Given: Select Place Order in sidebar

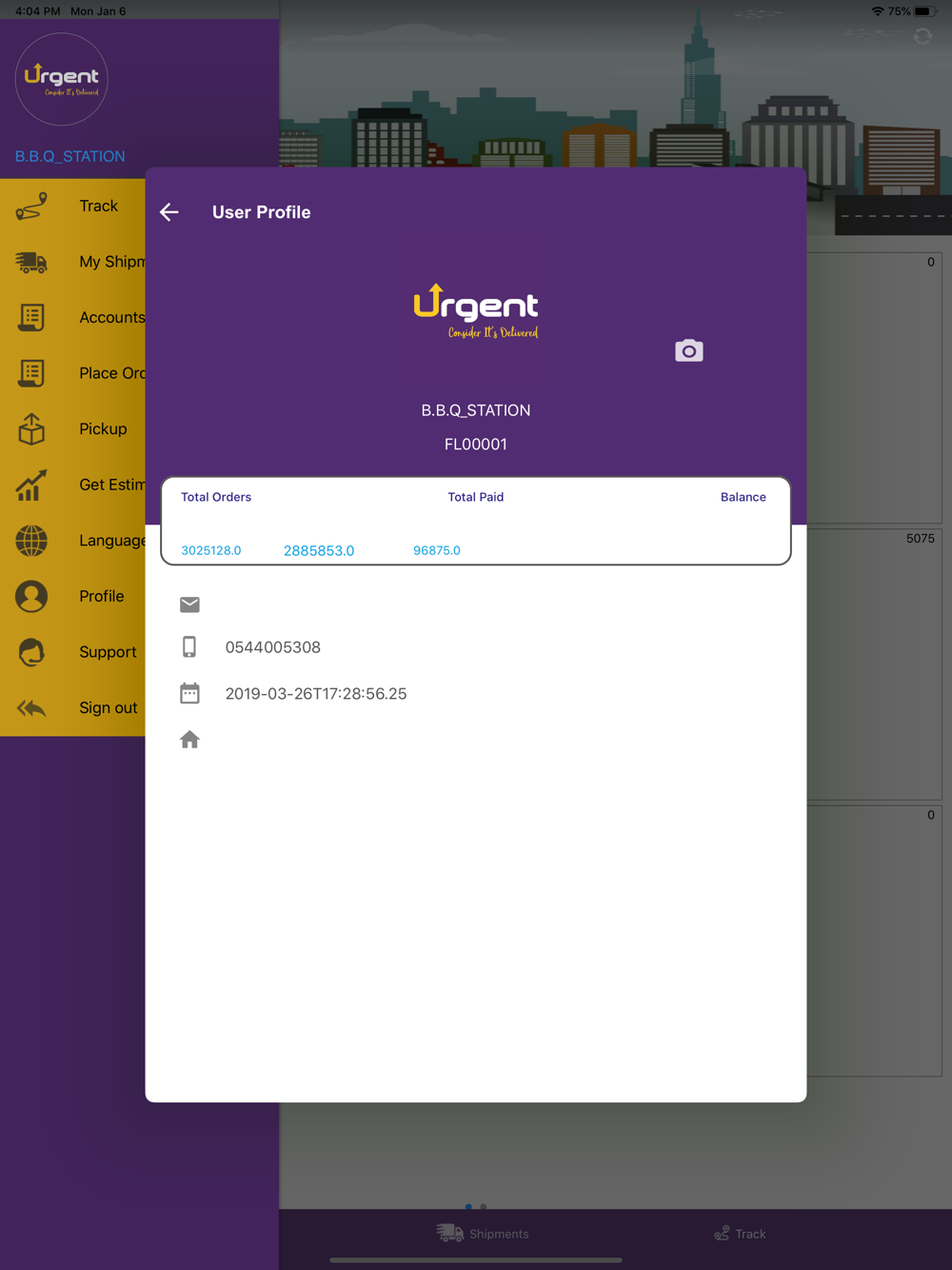Looking at the screenshot, I should pos(72,373).
